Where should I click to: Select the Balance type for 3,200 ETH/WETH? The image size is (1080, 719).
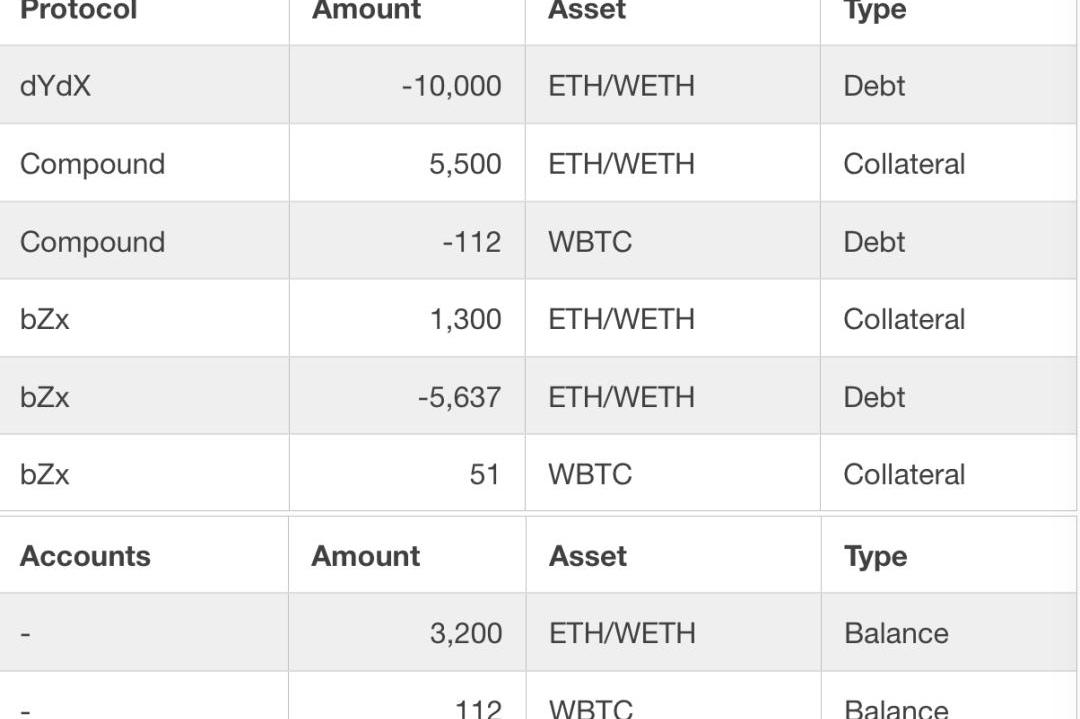(x=896, y=633)
